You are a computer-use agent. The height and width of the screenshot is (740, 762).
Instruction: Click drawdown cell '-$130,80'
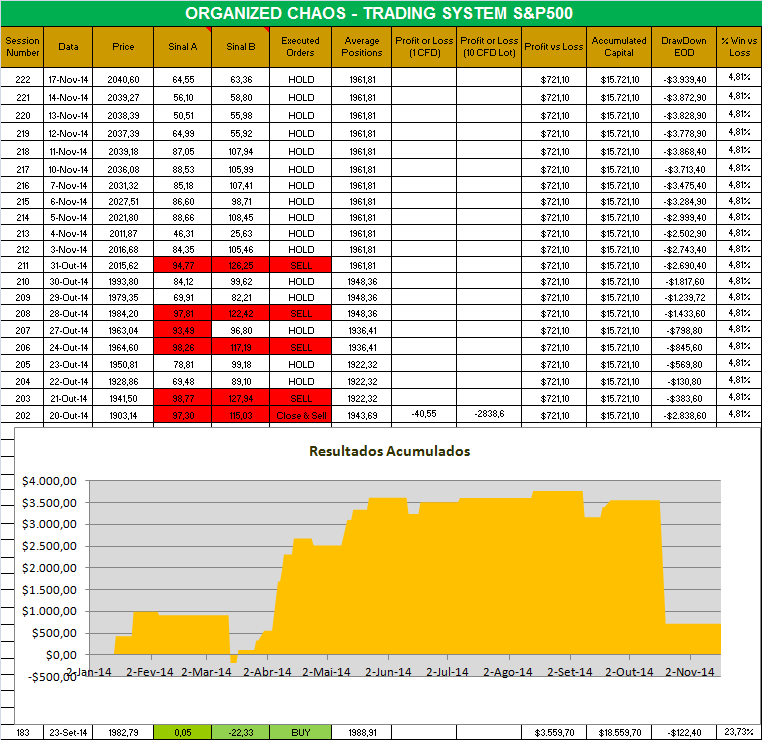tap(684, 381)
